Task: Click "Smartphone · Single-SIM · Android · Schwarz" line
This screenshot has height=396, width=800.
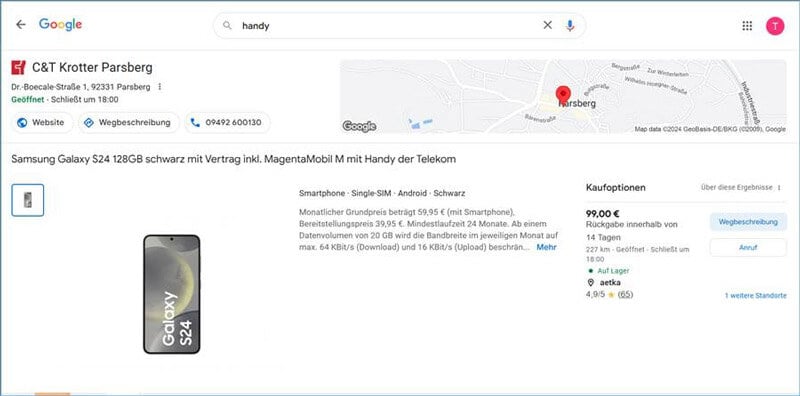Action: point(382,193)
